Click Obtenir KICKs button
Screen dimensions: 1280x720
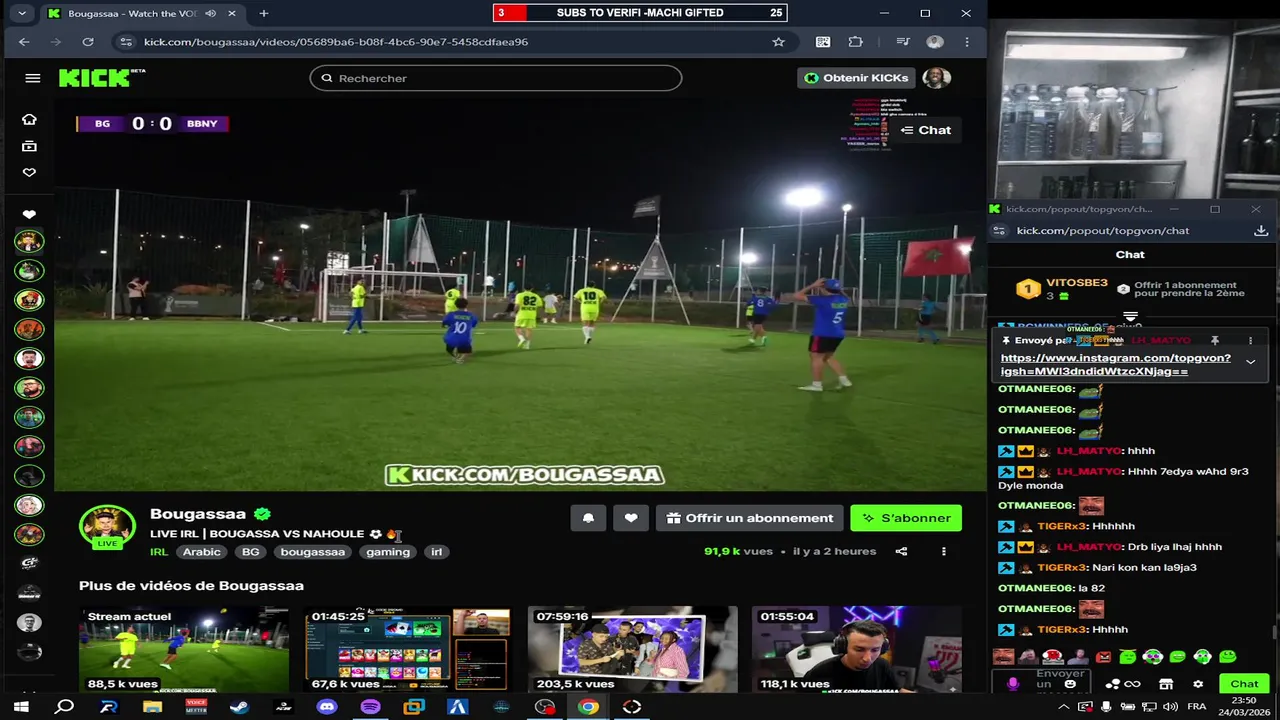pyautogui.click(x=856, y=78)
